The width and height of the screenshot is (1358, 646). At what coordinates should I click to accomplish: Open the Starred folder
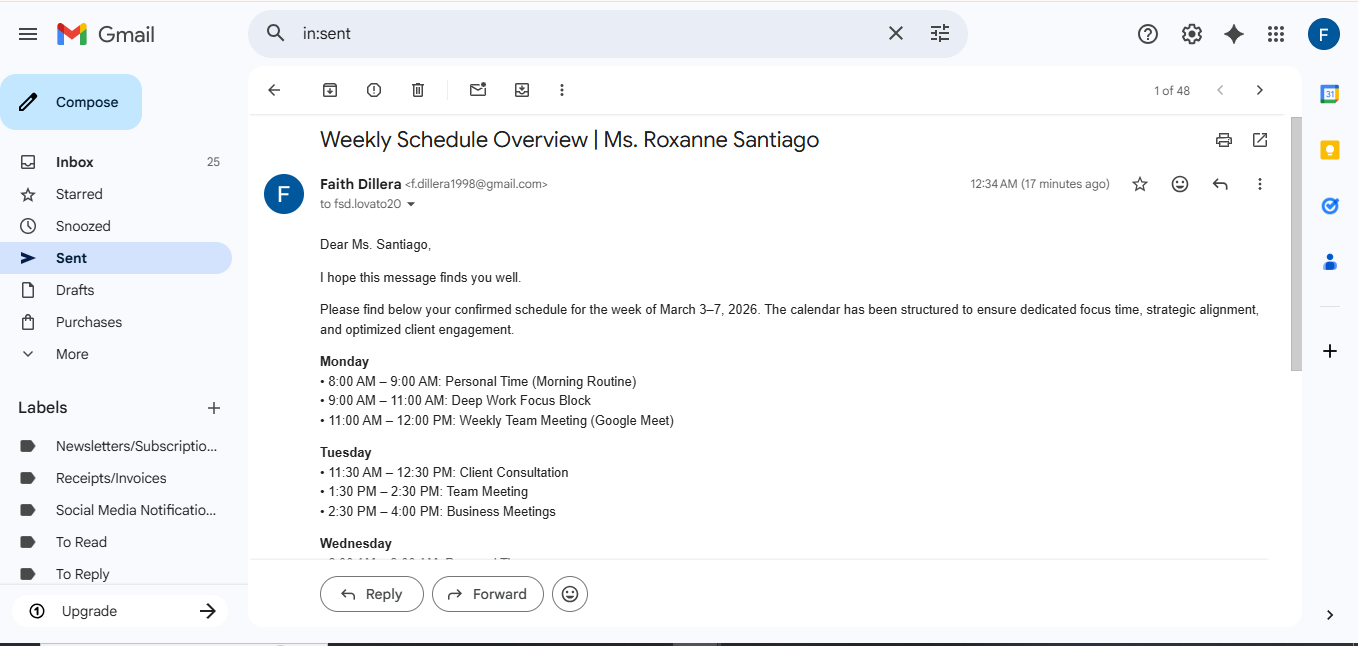[x=116, y=194]
